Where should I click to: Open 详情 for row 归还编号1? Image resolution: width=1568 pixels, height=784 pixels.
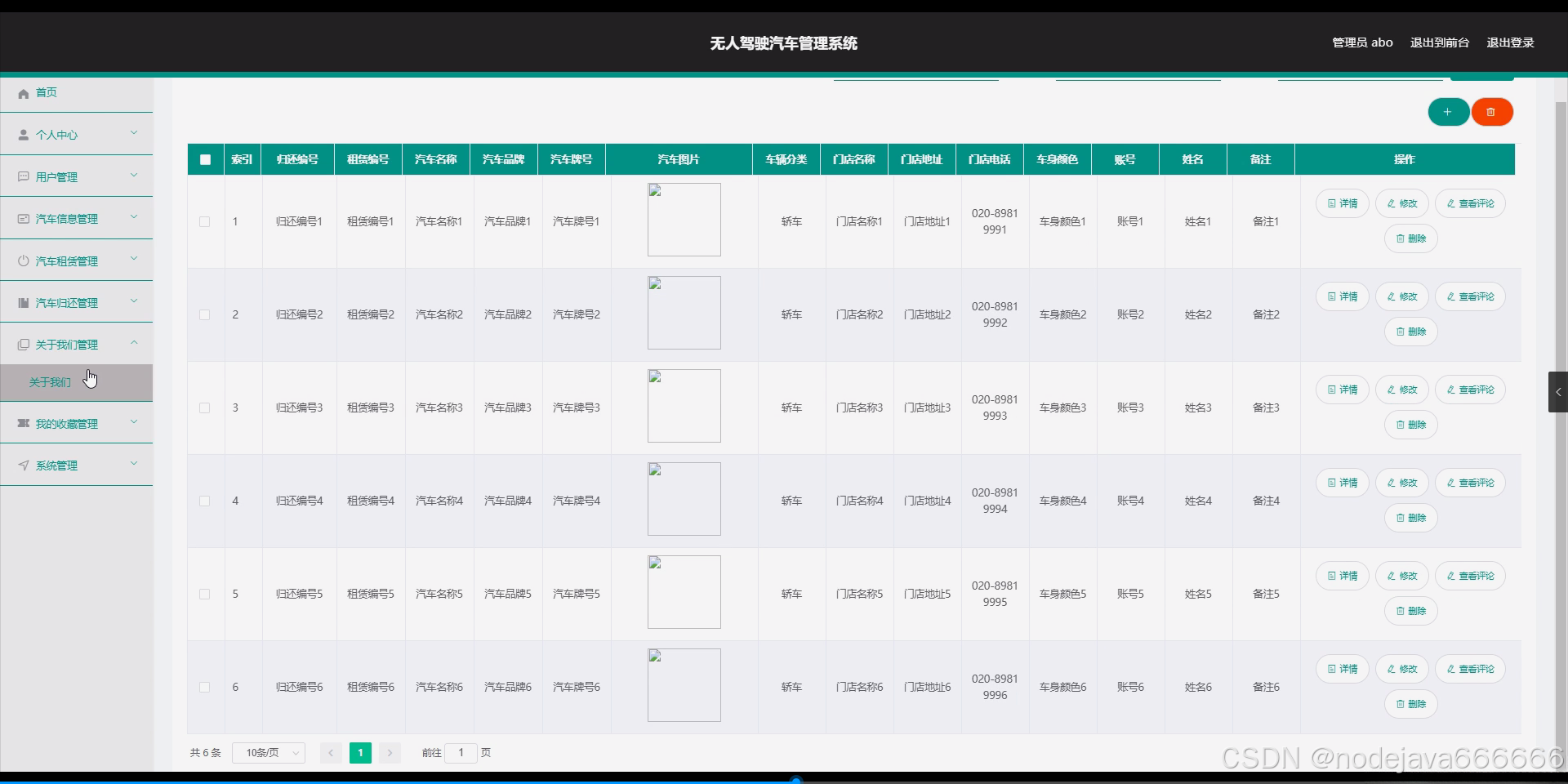pos(1343,203)
